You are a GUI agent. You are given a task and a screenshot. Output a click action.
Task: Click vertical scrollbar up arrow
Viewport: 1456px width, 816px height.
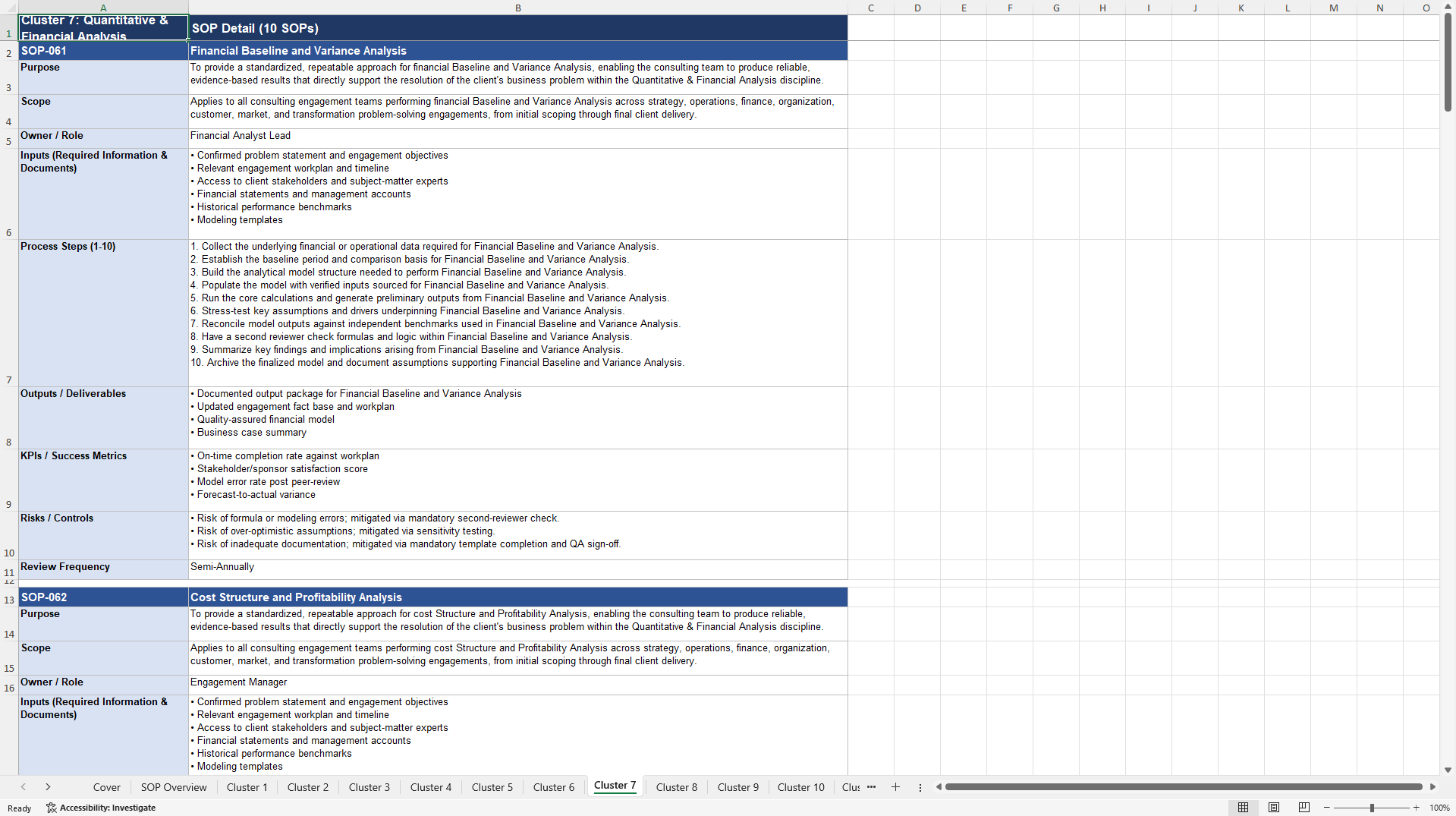(1448, 7)
